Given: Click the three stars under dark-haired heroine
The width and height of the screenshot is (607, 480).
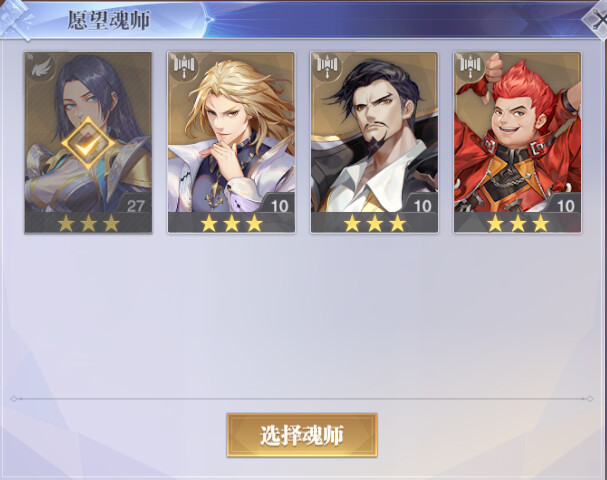Looking at the screenshot, I should [x=88, y=223].
